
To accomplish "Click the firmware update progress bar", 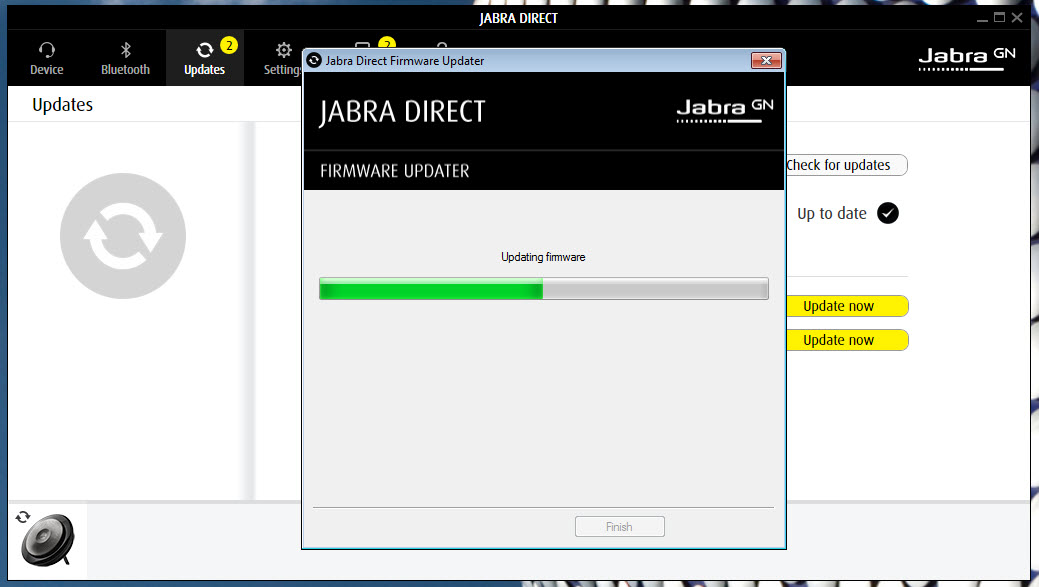I will 544,289.
